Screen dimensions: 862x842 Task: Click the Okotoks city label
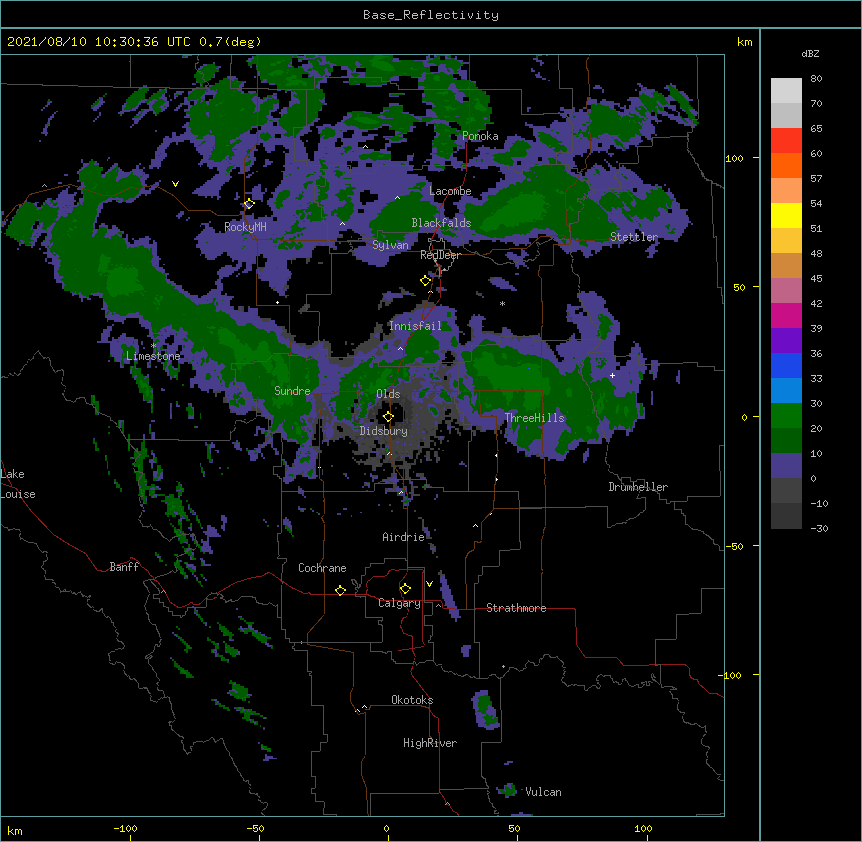(412, 700)
